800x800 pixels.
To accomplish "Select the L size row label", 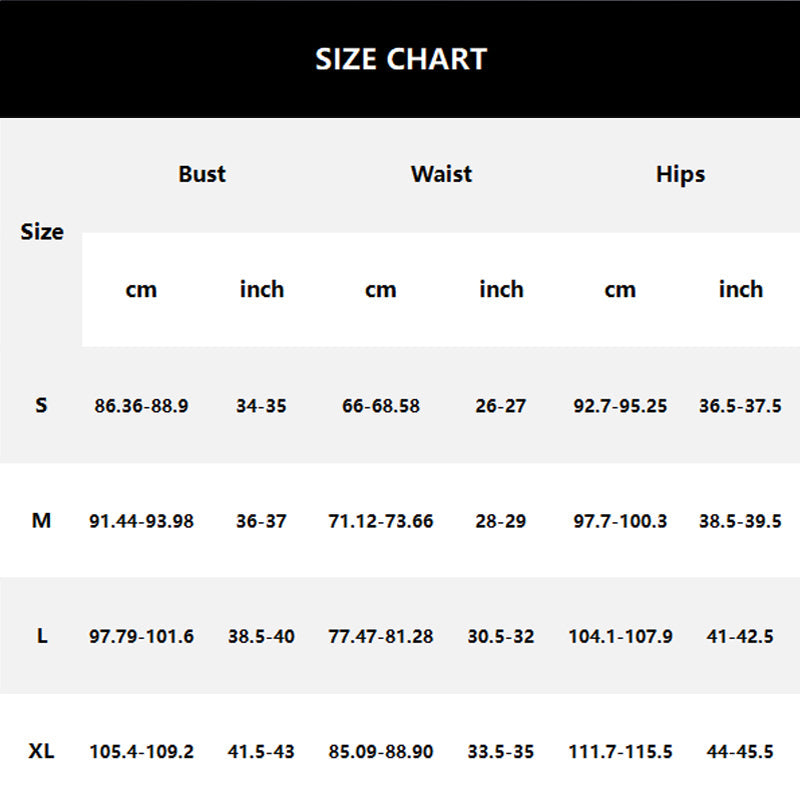I will click(41, 636).
